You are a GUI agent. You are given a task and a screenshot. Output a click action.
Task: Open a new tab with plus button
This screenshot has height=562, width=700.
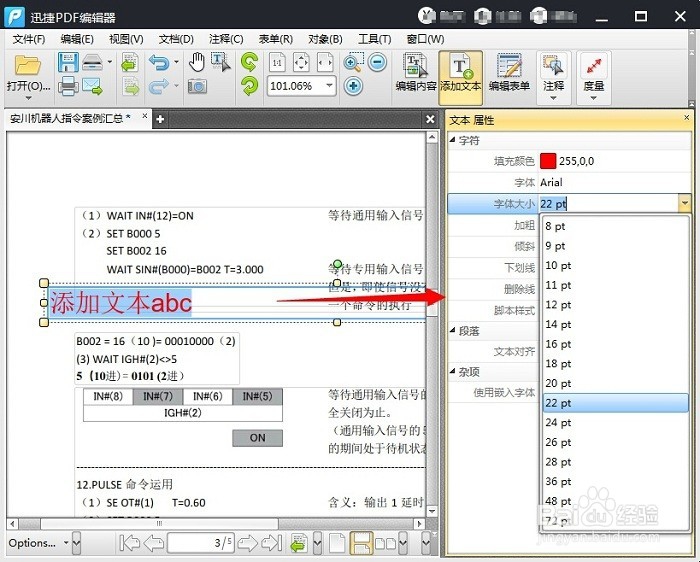pos(160,119)
